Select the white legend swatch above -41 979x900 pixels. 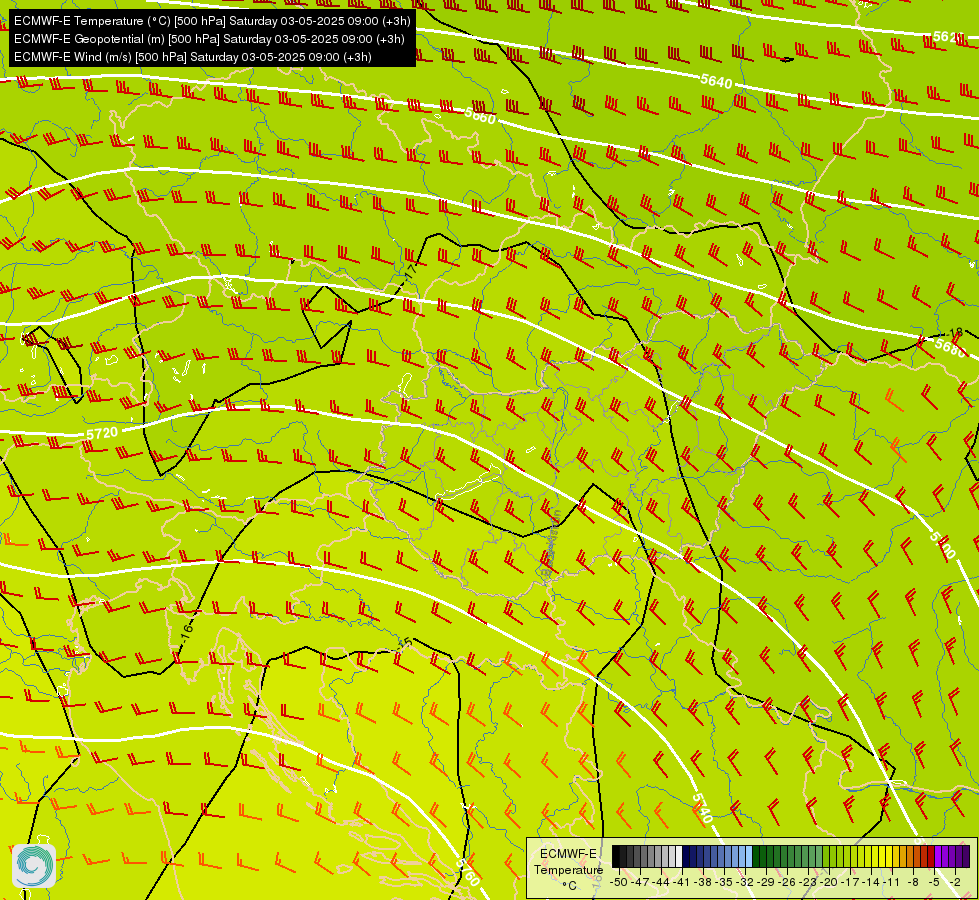point(679,856)
